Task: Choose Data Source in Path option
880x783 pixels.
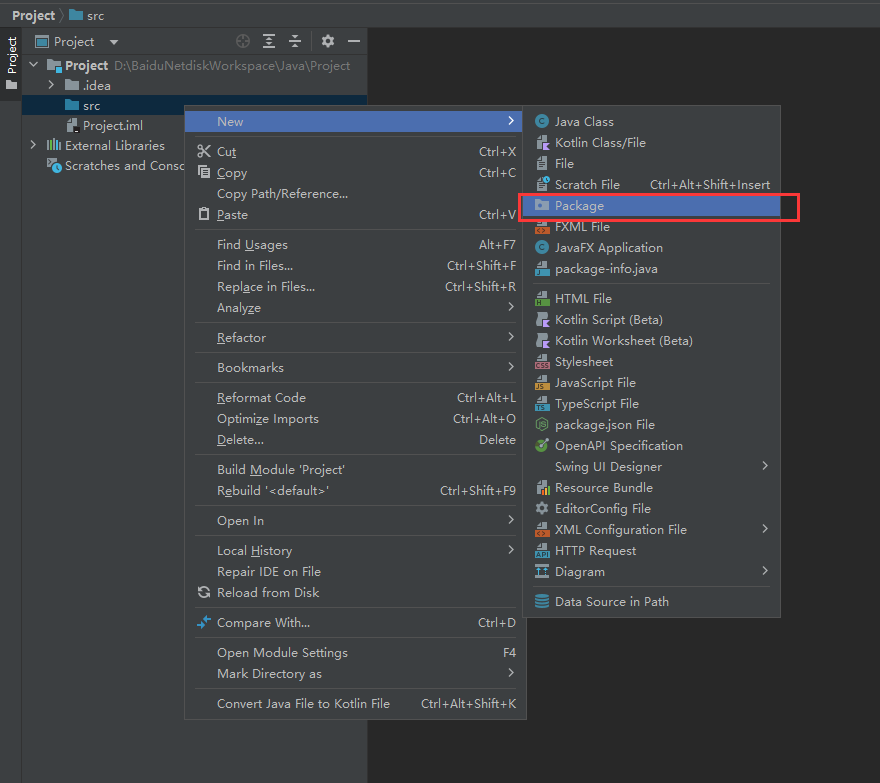Action: coord(611,601)
